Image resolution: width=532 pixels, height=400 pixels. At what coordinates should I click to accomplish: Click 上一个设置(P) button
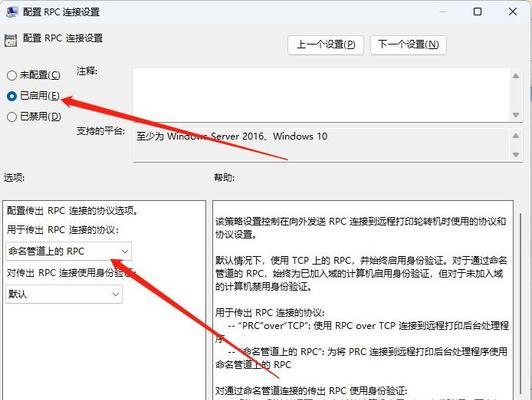pos(325,45)
